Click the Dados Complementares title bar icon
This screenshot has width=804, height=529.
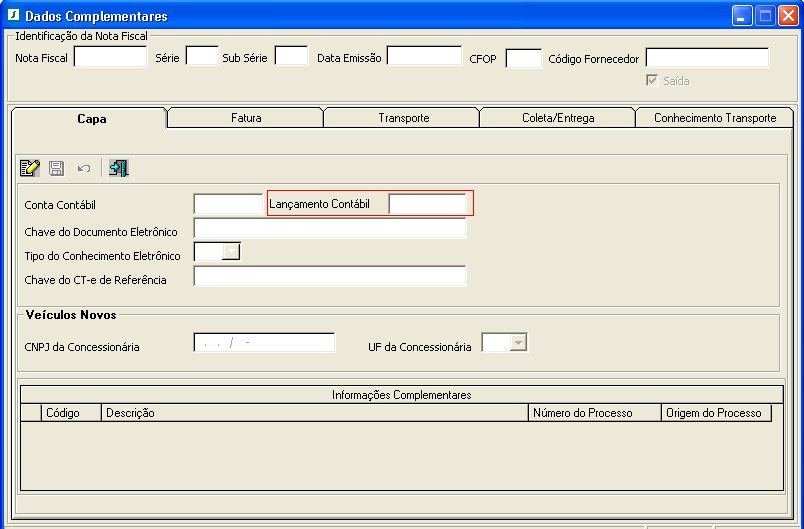point(13,16)
